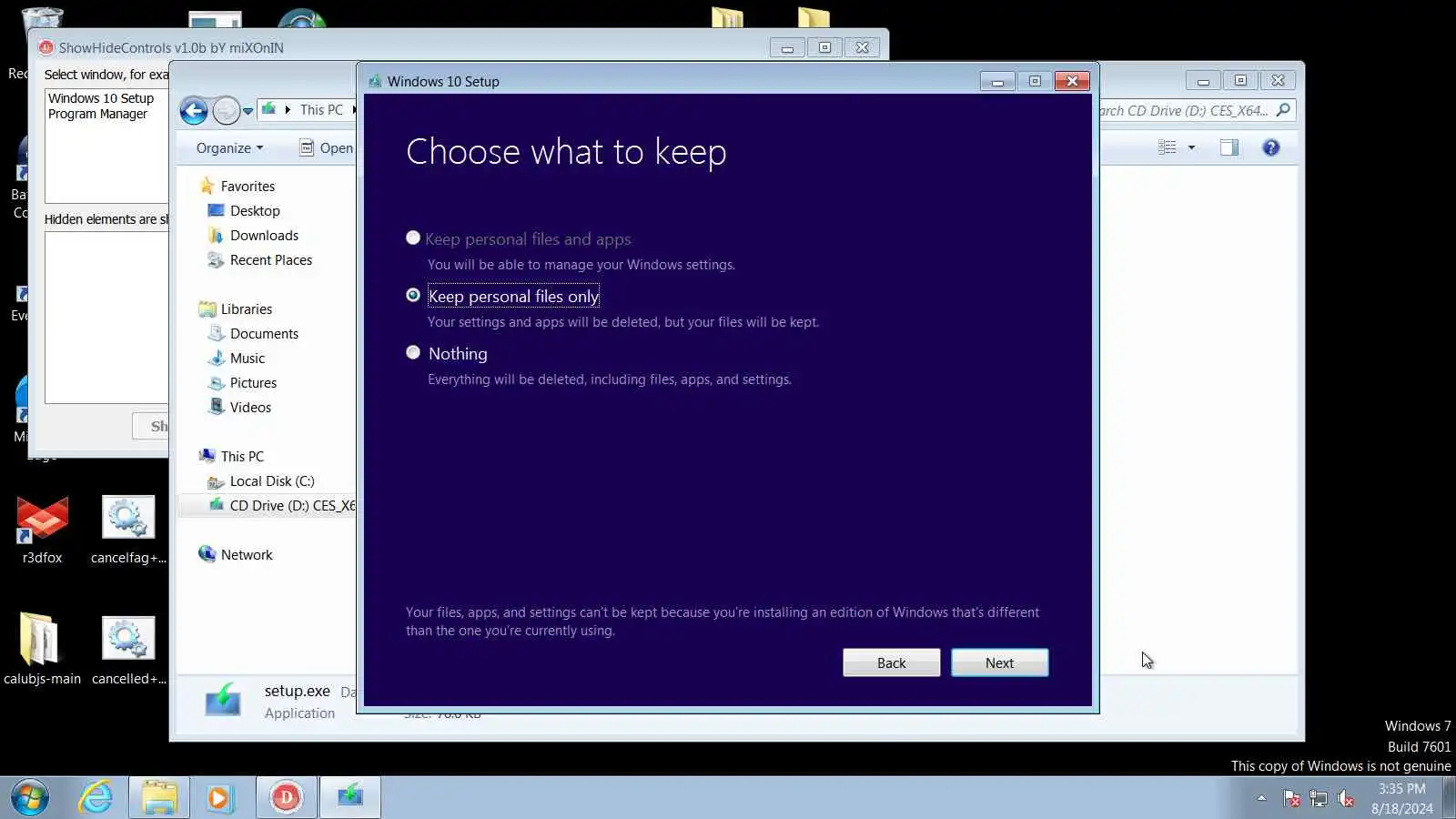Choose "Keep personal files and apps" radio button

(x=413, y=238)
